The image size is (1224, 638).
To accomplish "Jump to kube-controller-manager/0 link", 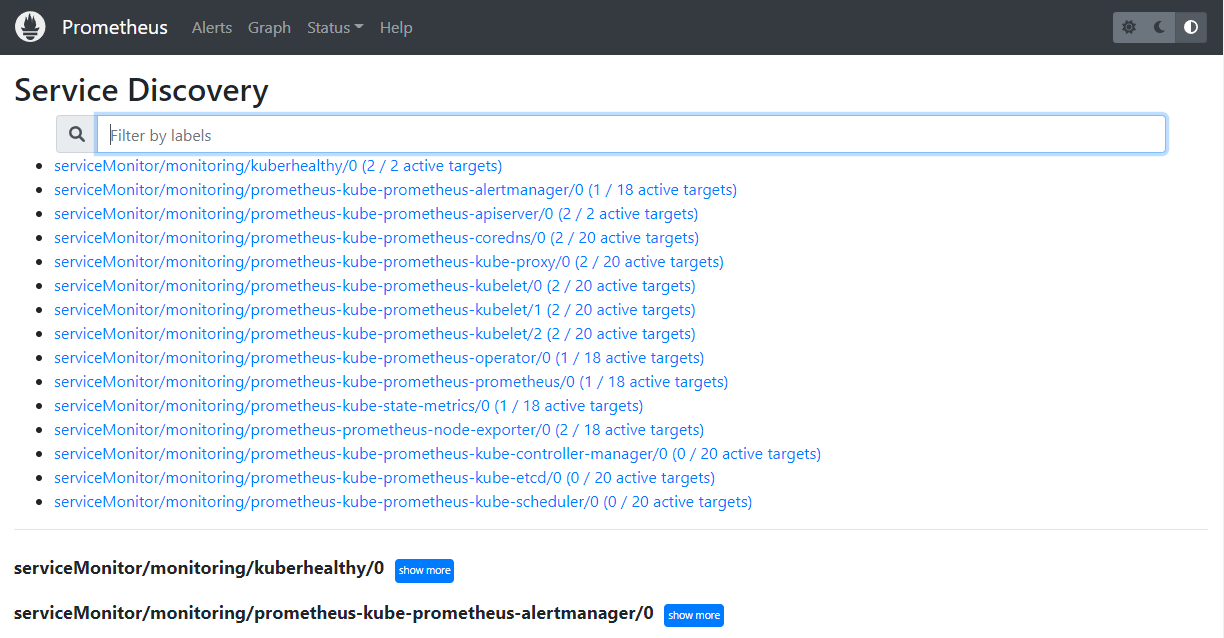I will (x=437, y=454).
